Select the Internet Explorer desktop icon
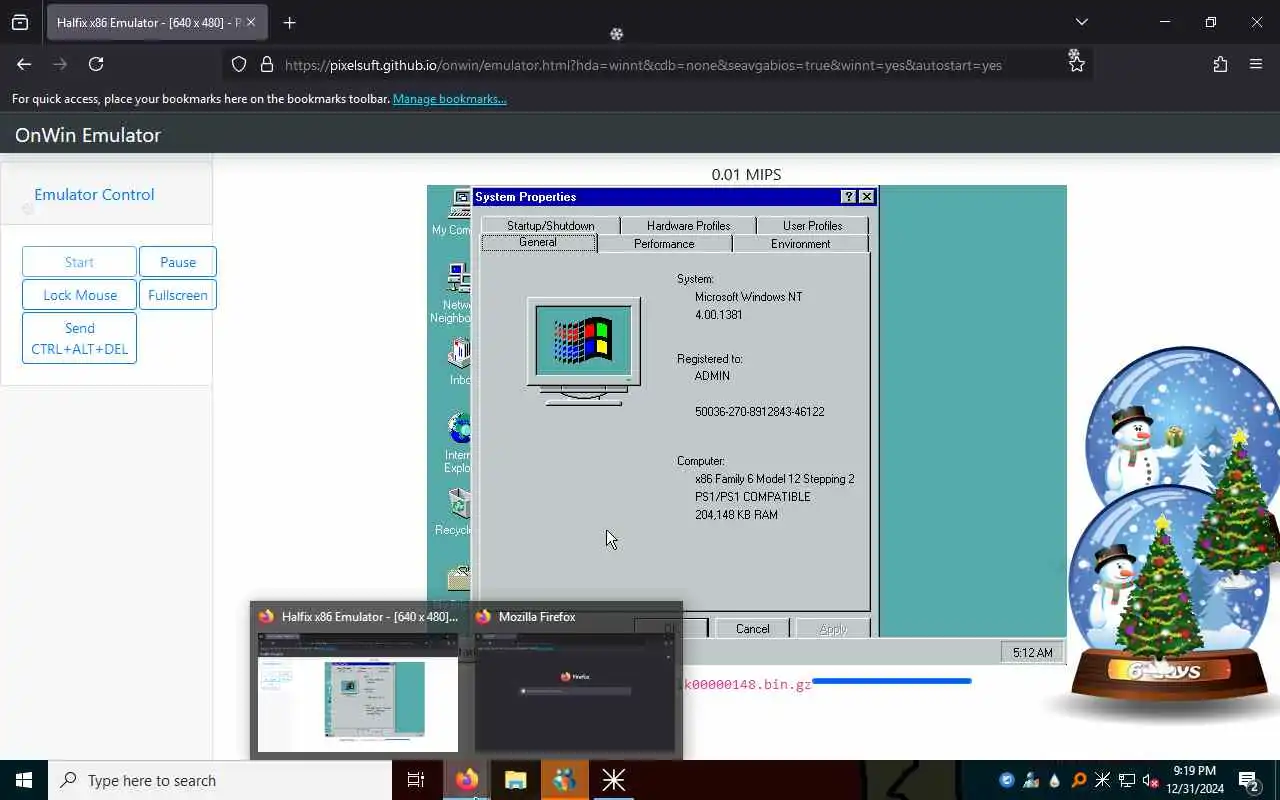 click(x=457, y=443)
